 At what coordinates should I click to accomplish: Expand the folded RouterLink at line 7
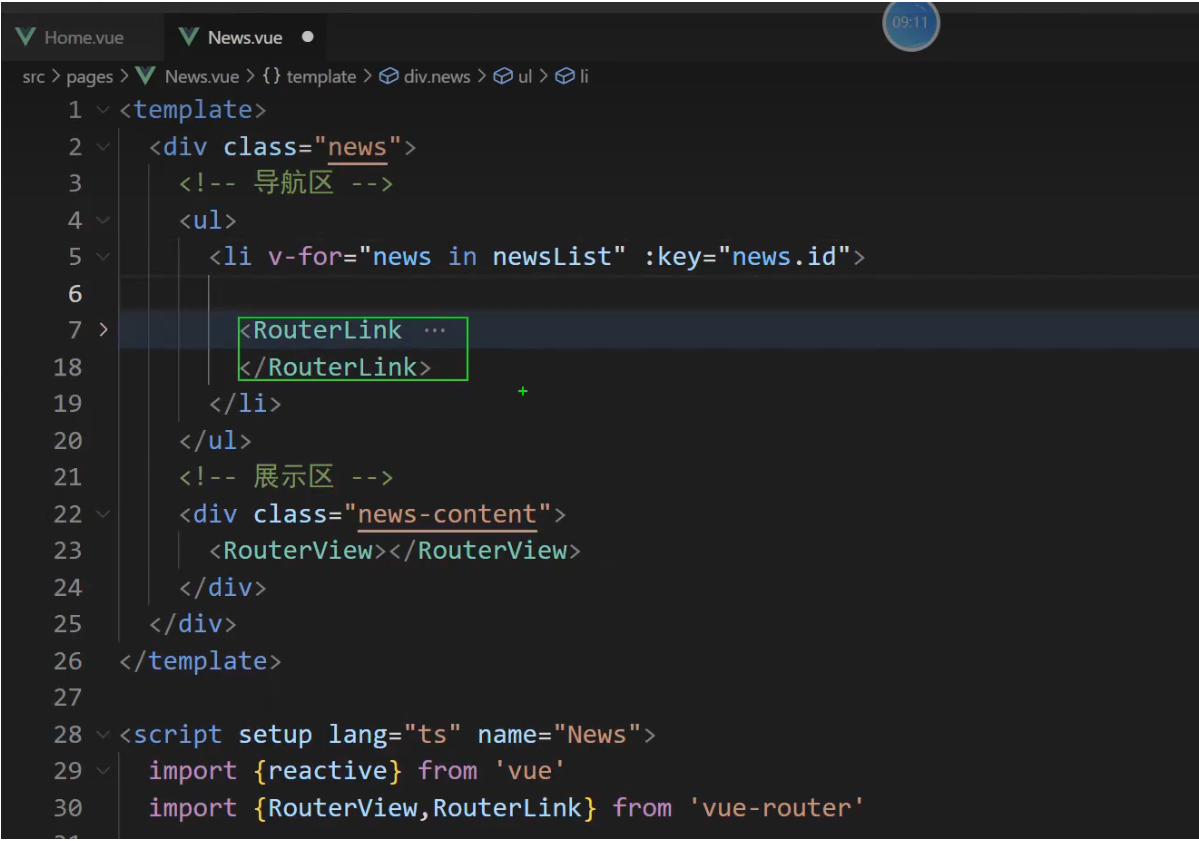pyautogui.click(x=103, y=330)
